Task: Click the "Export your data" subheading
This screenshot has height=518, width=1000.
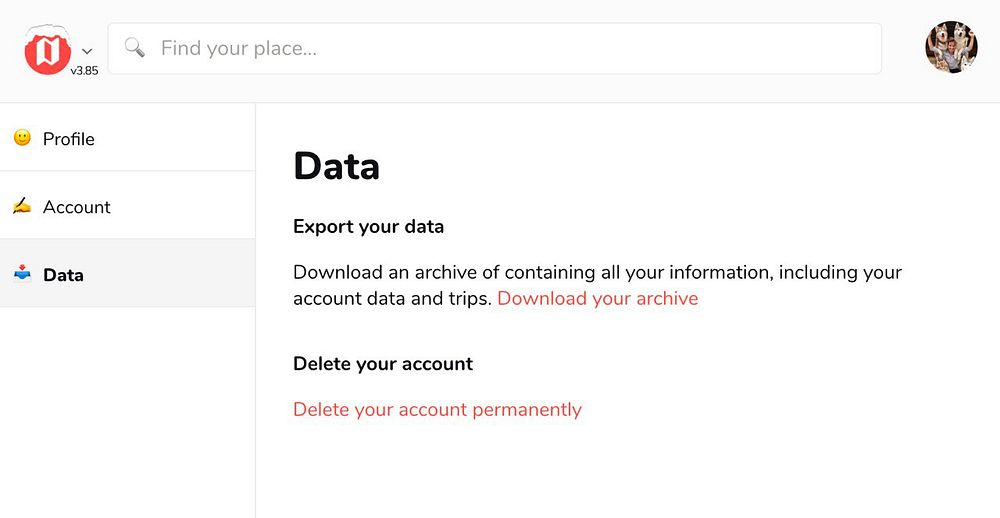Action: 368,226
